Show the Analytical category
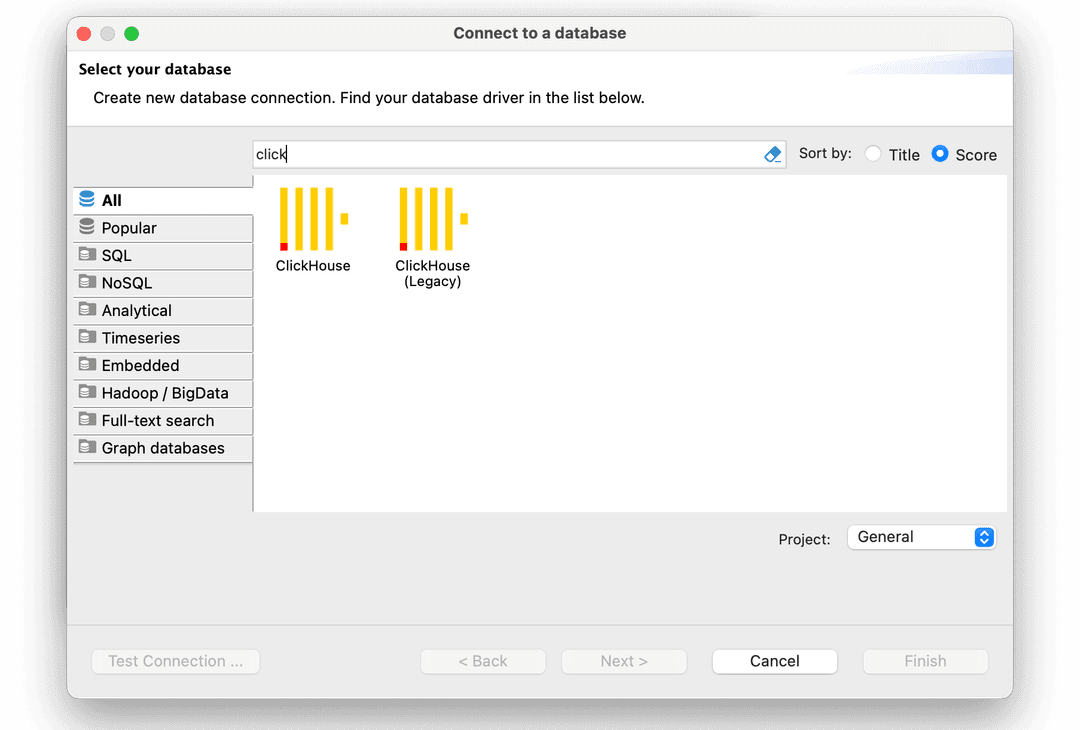Image resolution: width=1080 pixels, height=730 pixels. (x=163, y=311)
